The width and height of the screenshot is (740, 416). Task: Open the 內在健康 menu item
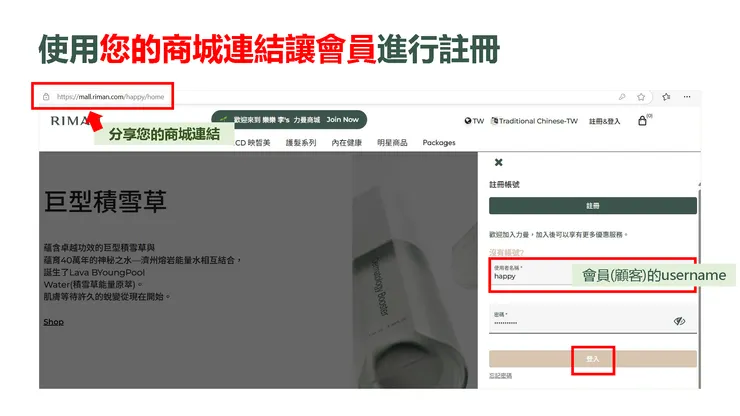[x=346, y=143]
